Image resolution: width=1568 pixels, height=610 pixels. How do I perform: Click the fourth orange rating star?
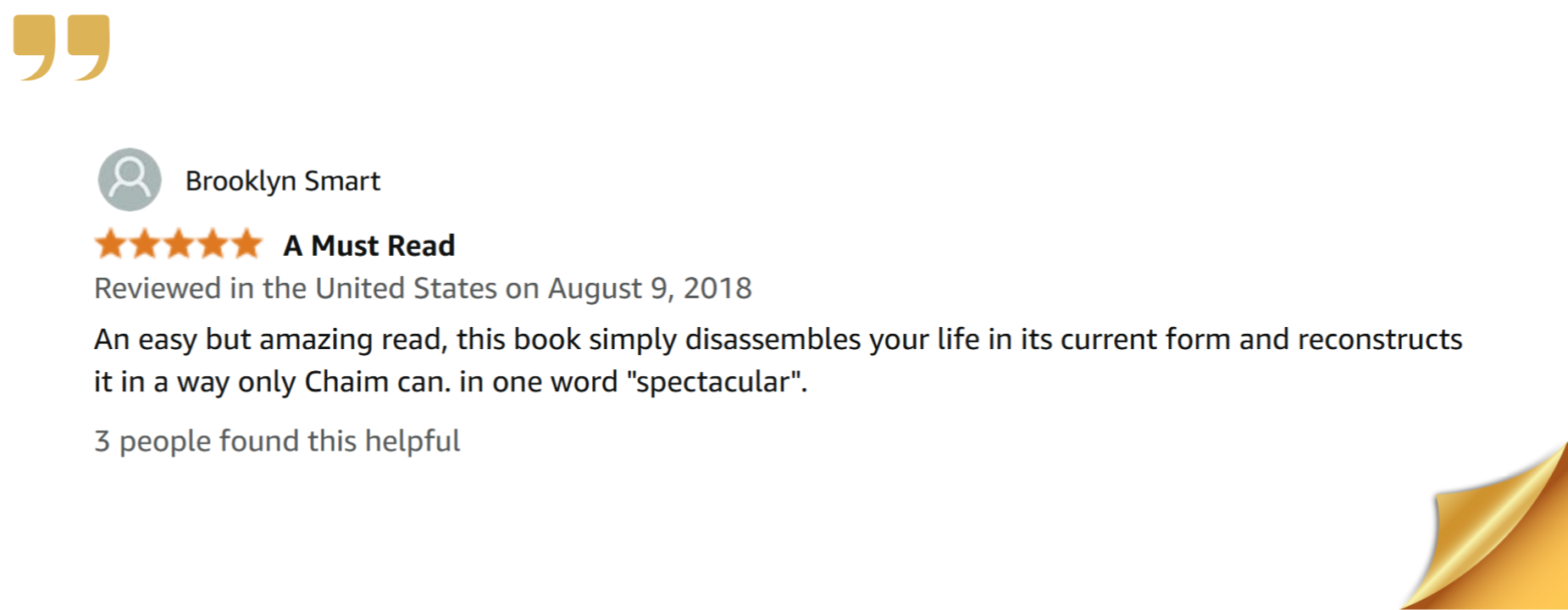click(213, 244)
